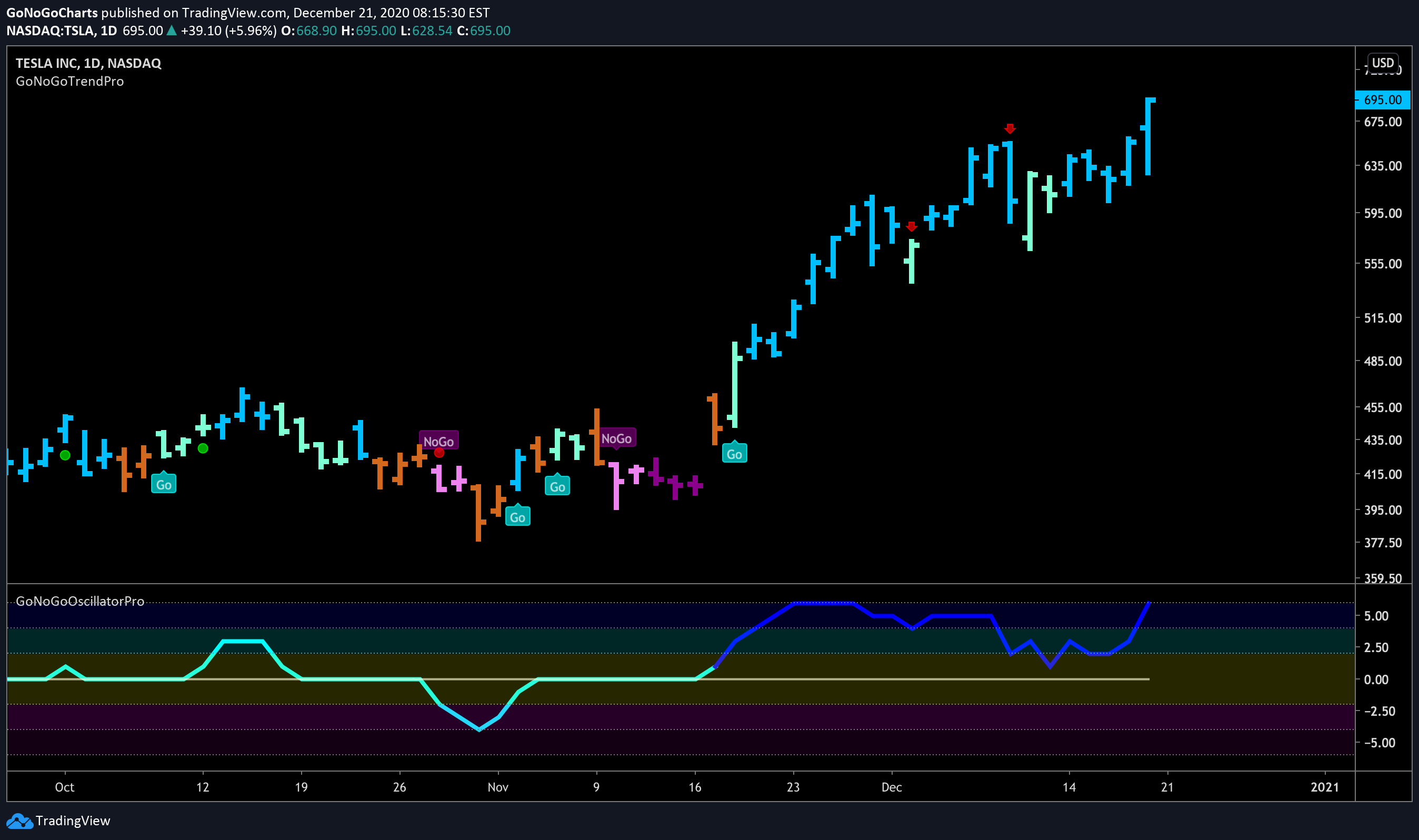Click the red dot under the first NoGo
Viewport: 1419px width, 840px height.
coord(438,452)
